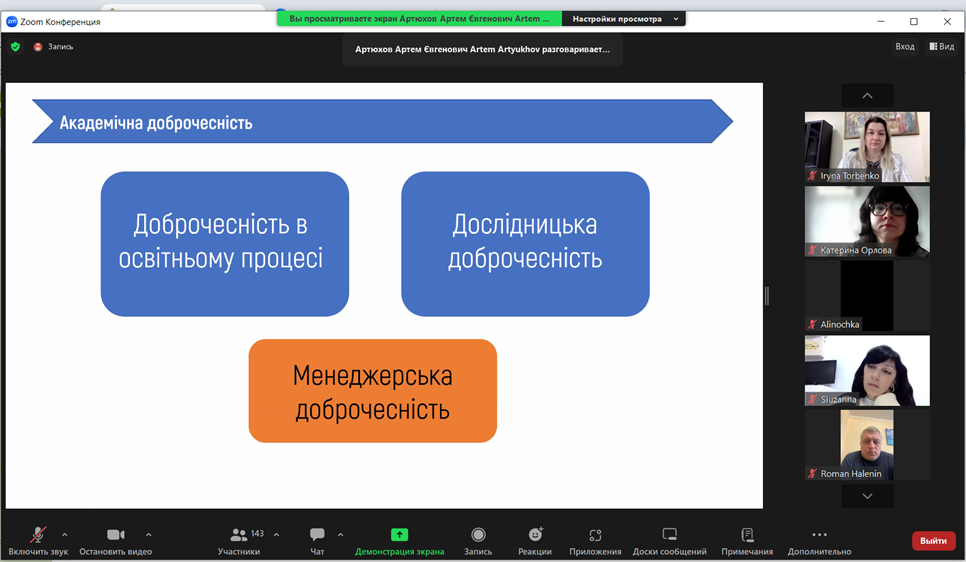Unmute microphone with Включить звук
The image size is (966, 562).
pos(38,535)
